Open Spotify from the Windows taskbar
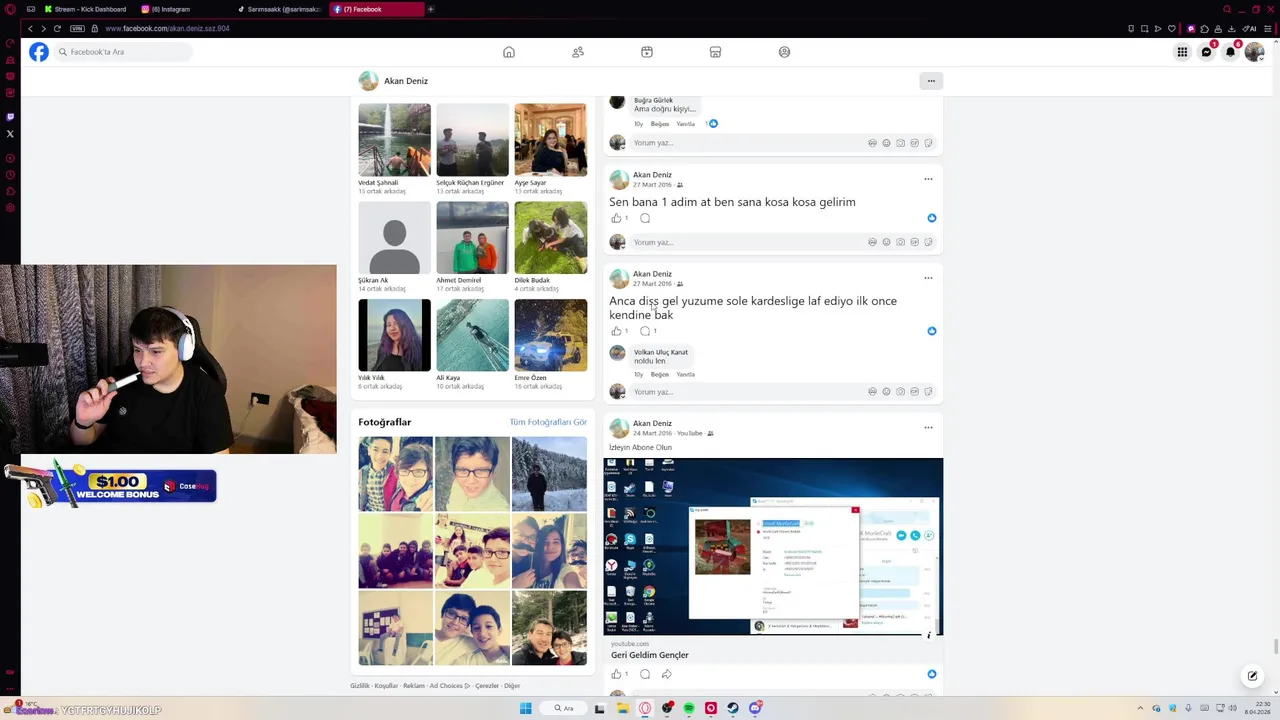This screenshot has height=720, width=1280. (689, 708)
